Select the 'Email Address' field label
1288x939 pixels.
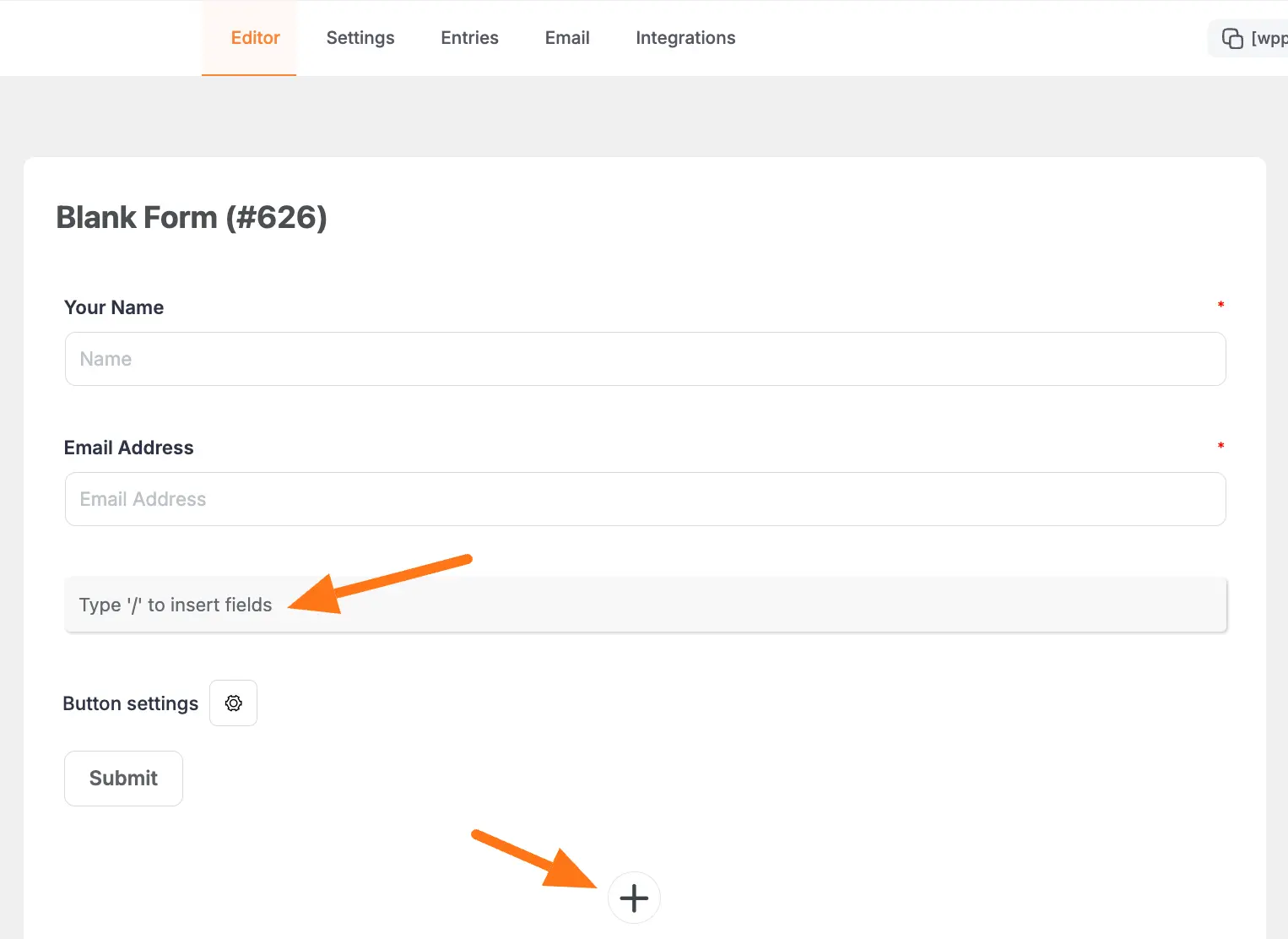[x=128, y=447]
